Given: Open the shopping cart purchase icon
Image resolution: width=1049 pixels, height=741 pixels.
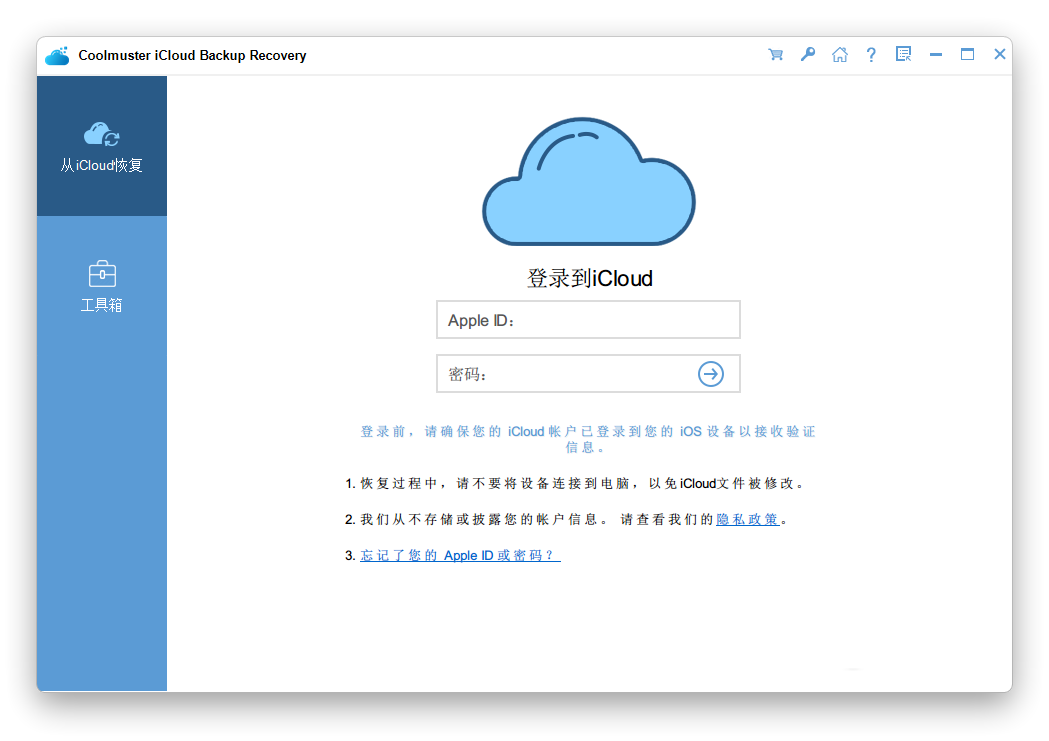Looking at the screenshot, I should click(x=775, y=55).
